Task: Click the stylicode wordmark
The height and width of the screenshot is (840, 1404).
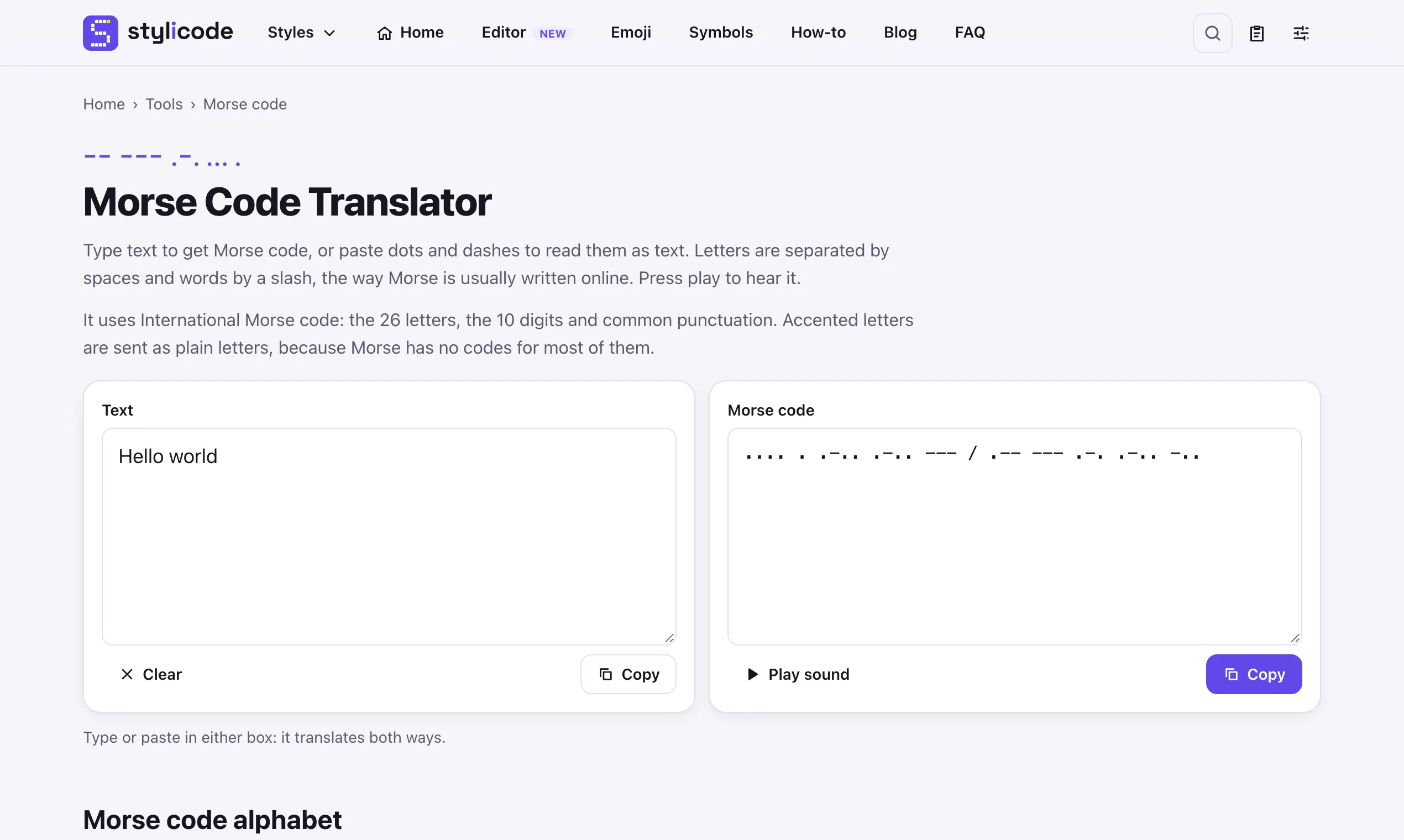Action: 180,32
